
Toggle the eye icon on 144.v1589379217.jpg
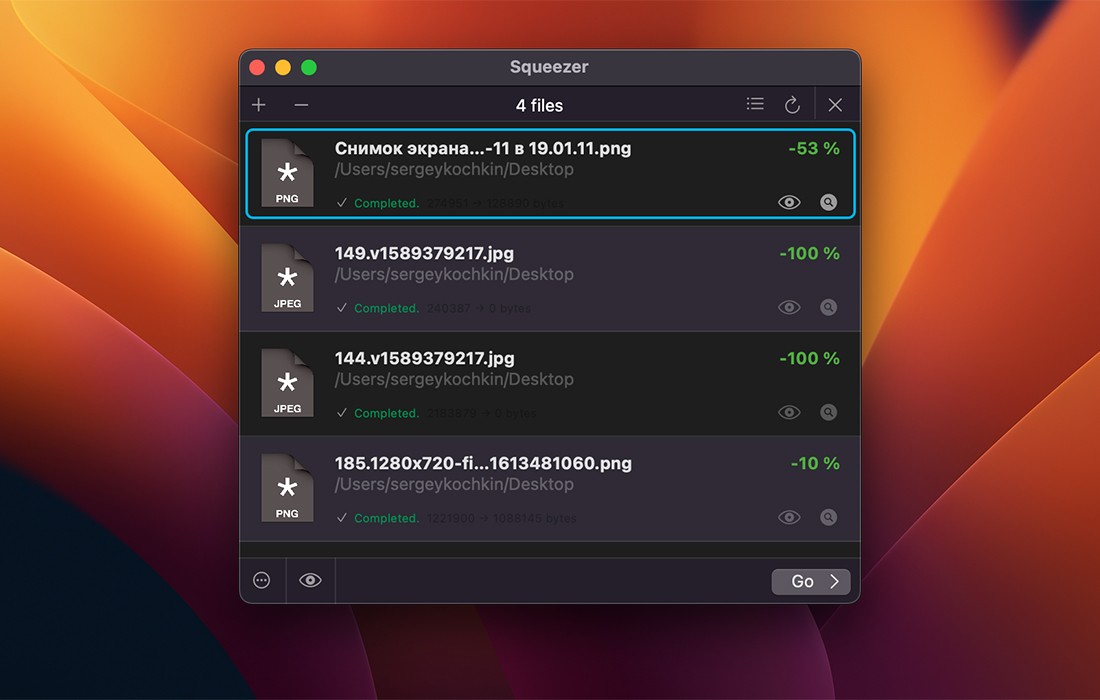coord(789,412)
